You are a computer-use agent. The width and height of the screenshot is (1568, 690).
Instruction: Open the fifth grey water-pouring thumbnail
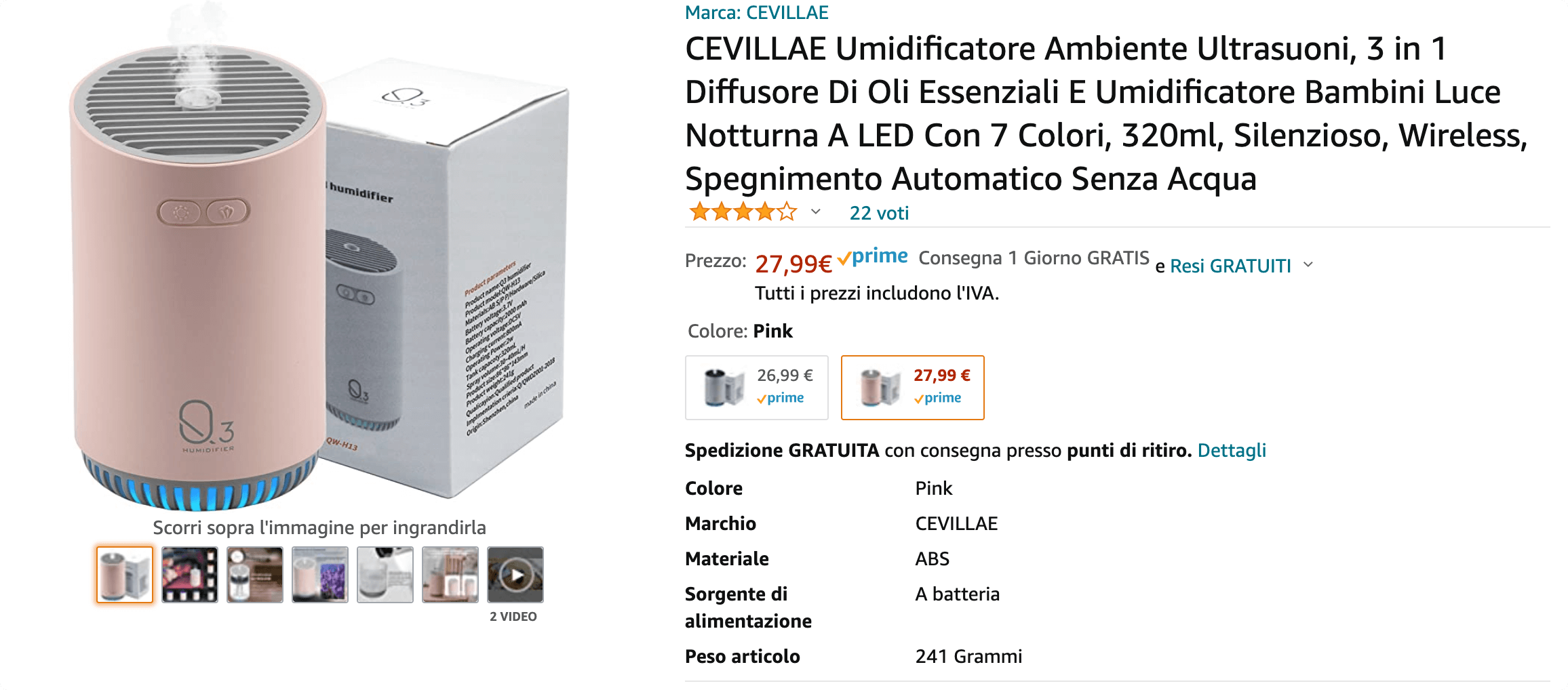[385, 575]
